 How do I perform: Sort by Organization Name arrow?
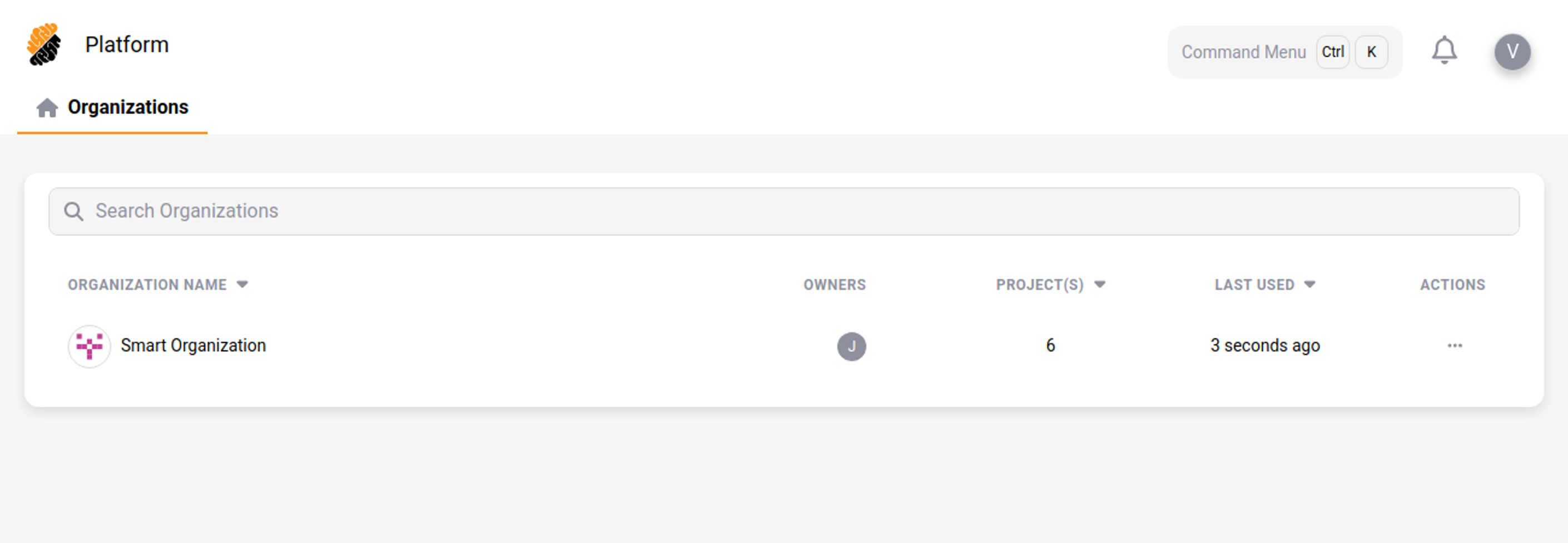tap(242, 284)
